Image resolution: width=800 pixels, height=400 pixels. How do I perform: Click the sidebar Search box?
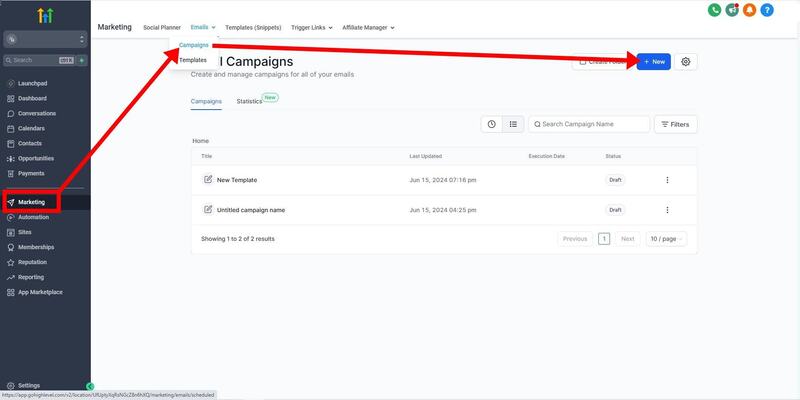coord(39,60)
